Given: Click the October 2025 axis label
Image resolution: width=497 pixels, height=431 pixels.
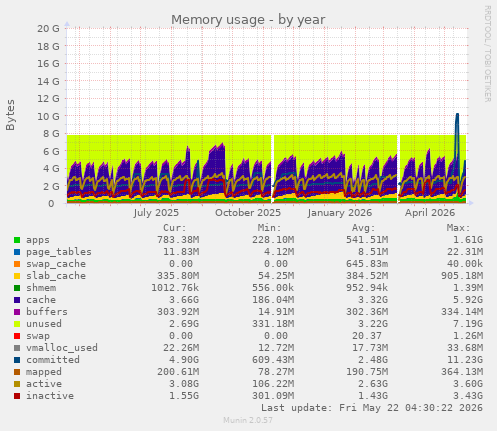Looking at the screenshot, I should (x=248, y=213).
